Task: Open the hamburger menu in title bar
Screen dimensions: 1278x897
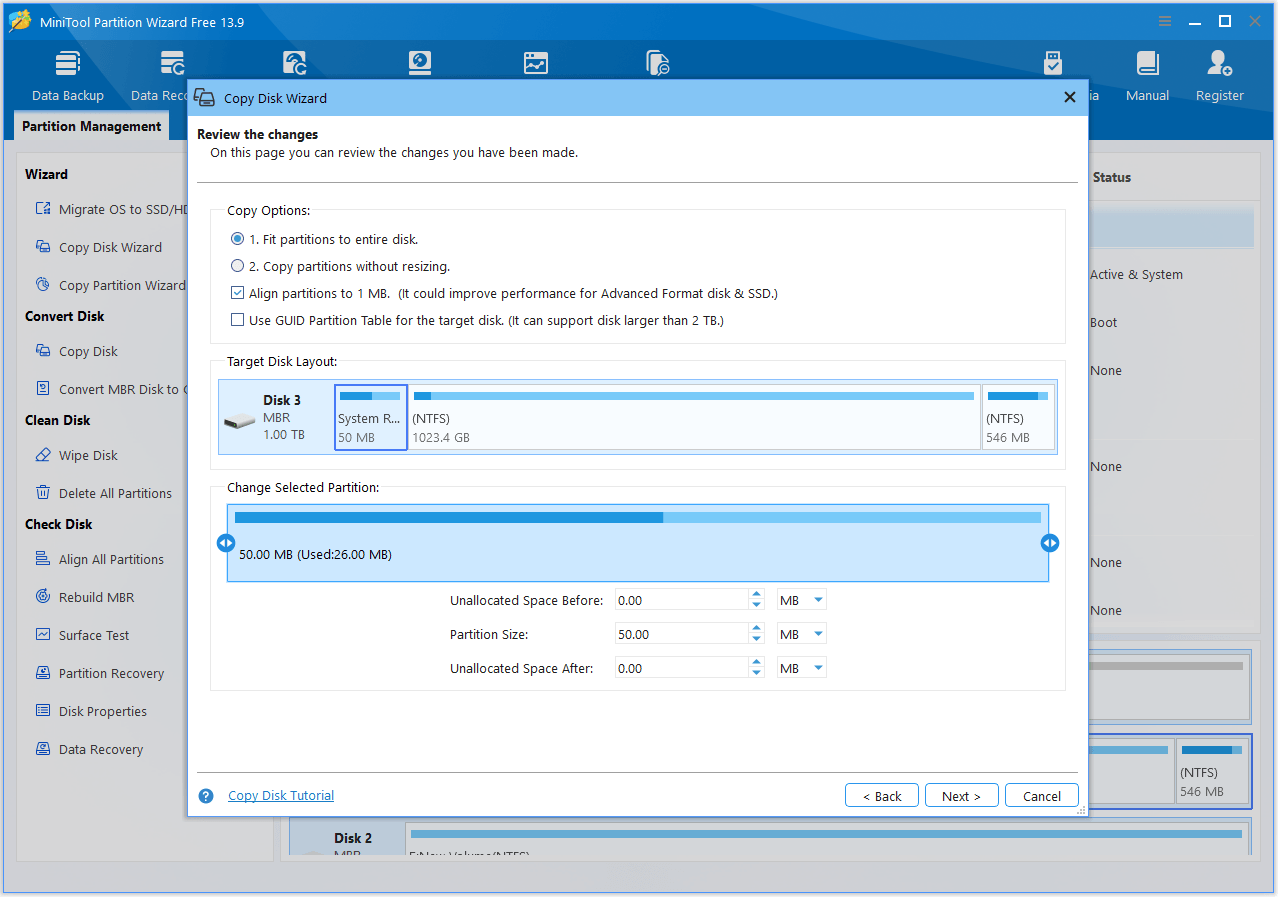Action: (1165, 21)
